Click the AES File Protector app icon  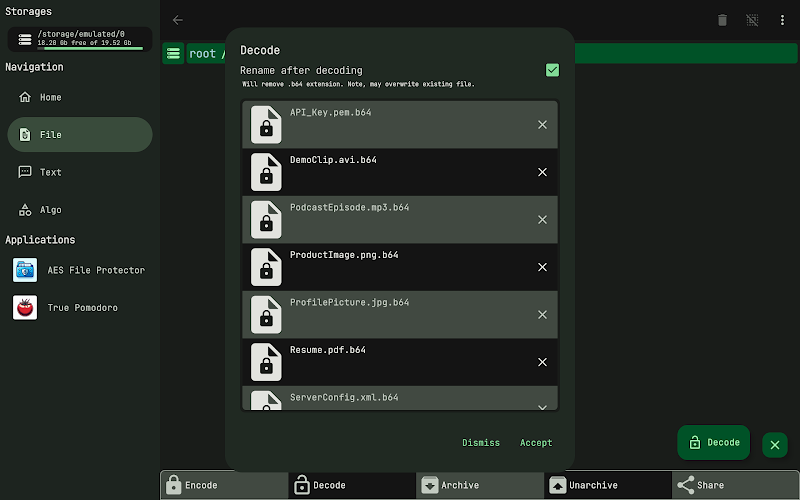(x=25, y=270)
